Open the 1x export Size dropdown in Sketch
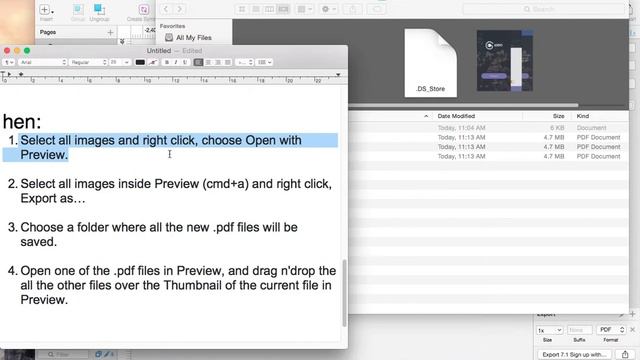 tap(550, 330)
